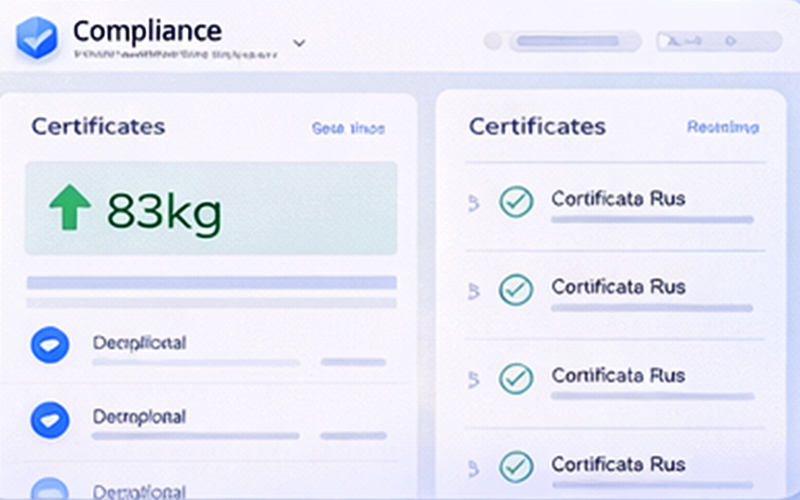Click the third blue circle icon at bottom left
This screenshot has height=500, width=800.
(x=50, y=489)
